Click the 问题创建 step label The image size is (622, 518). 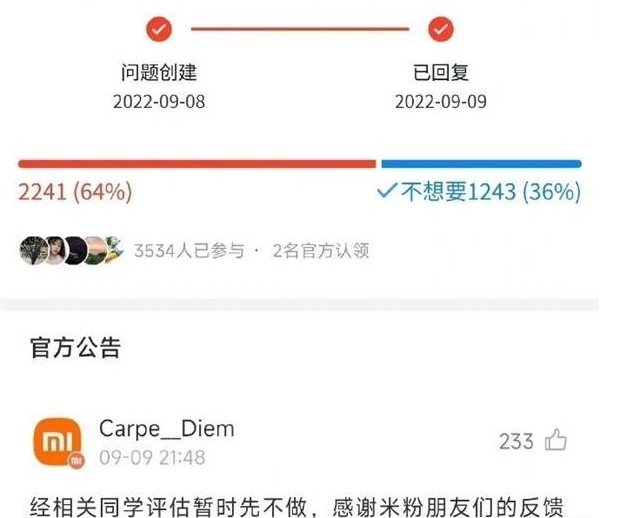[x=159, y=73]
